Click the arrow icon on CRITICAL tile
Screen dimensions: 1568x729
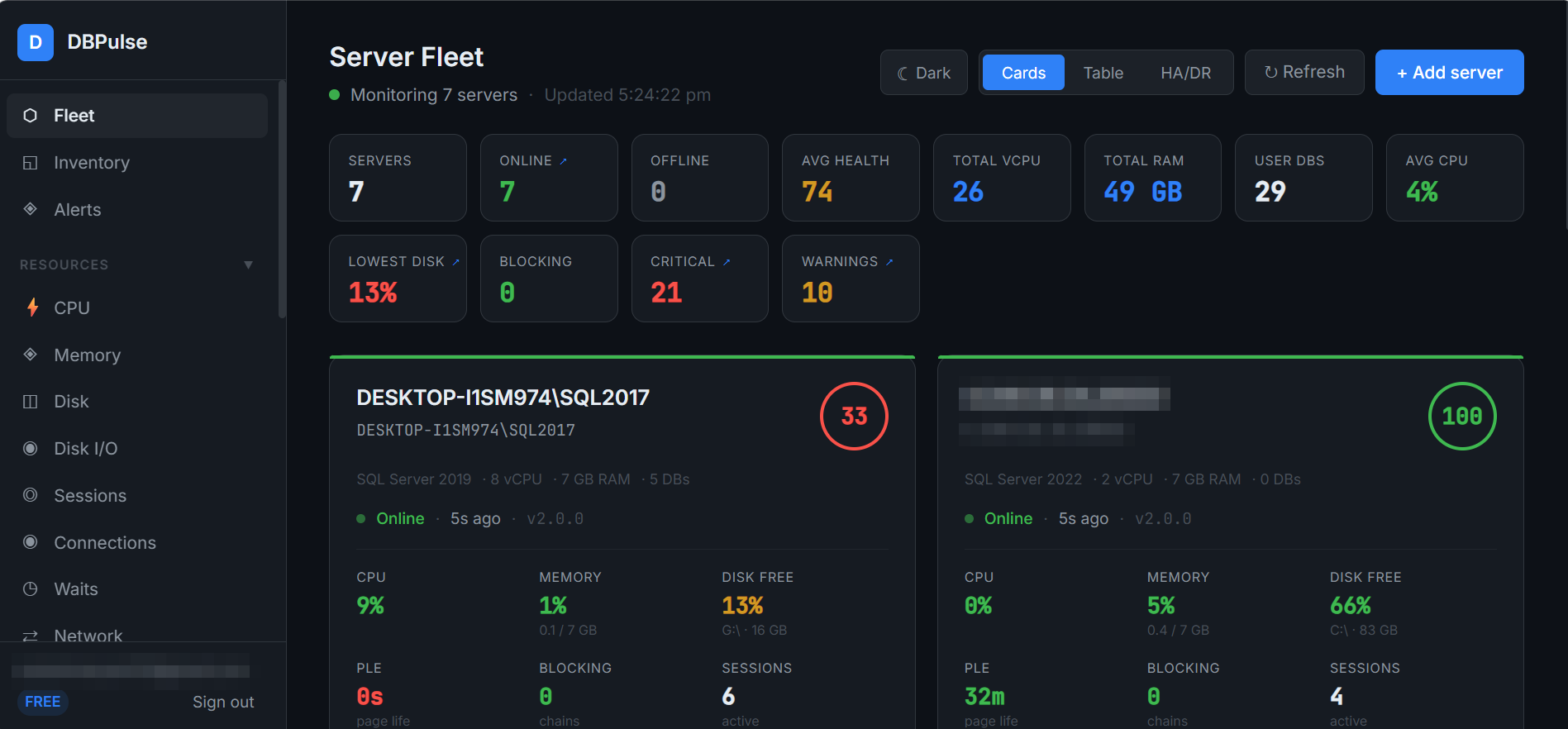click(727, 262)
